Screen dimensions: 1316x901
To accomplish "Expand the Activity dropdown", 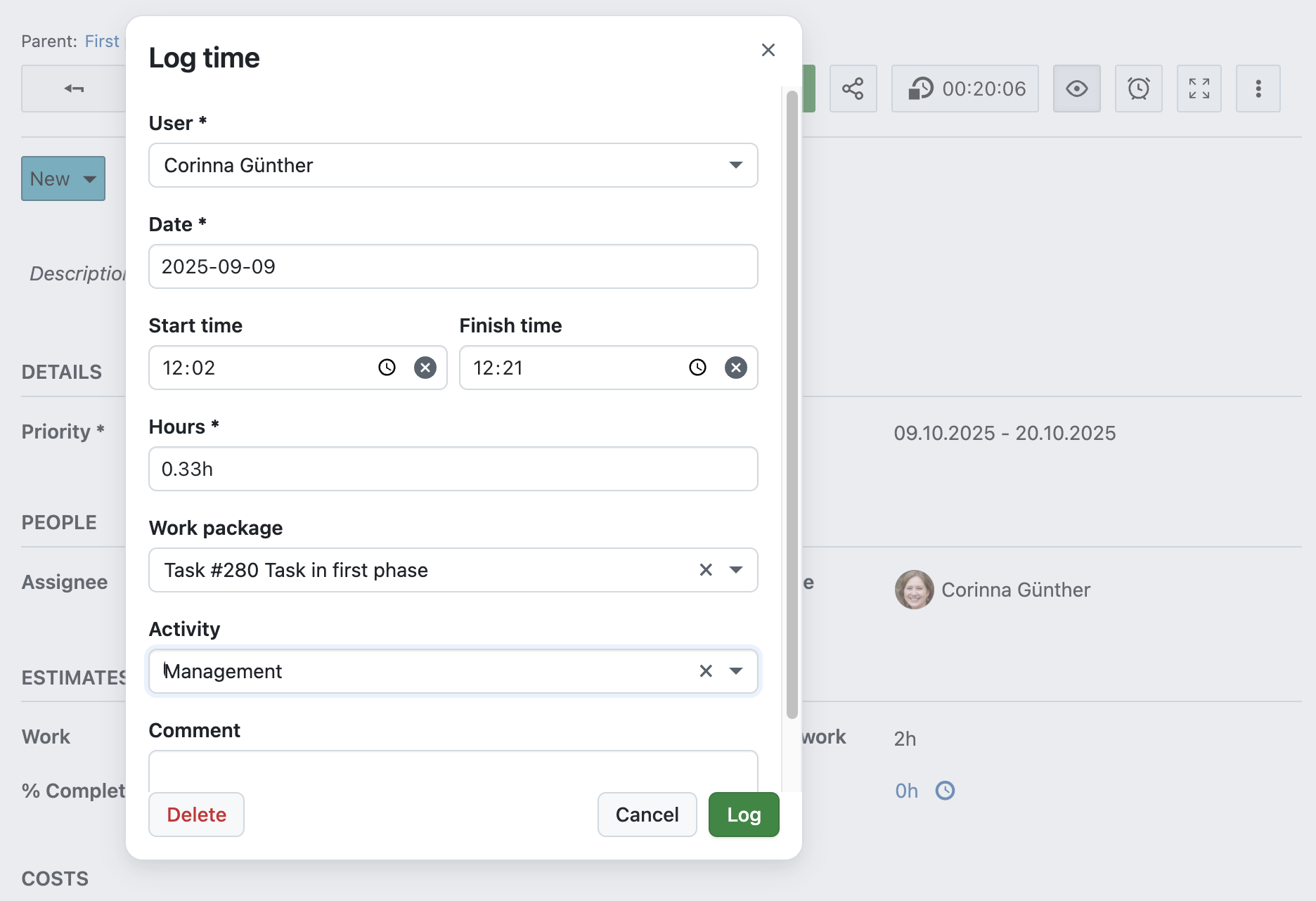I will pyautogui.click(x=735, y=671).
